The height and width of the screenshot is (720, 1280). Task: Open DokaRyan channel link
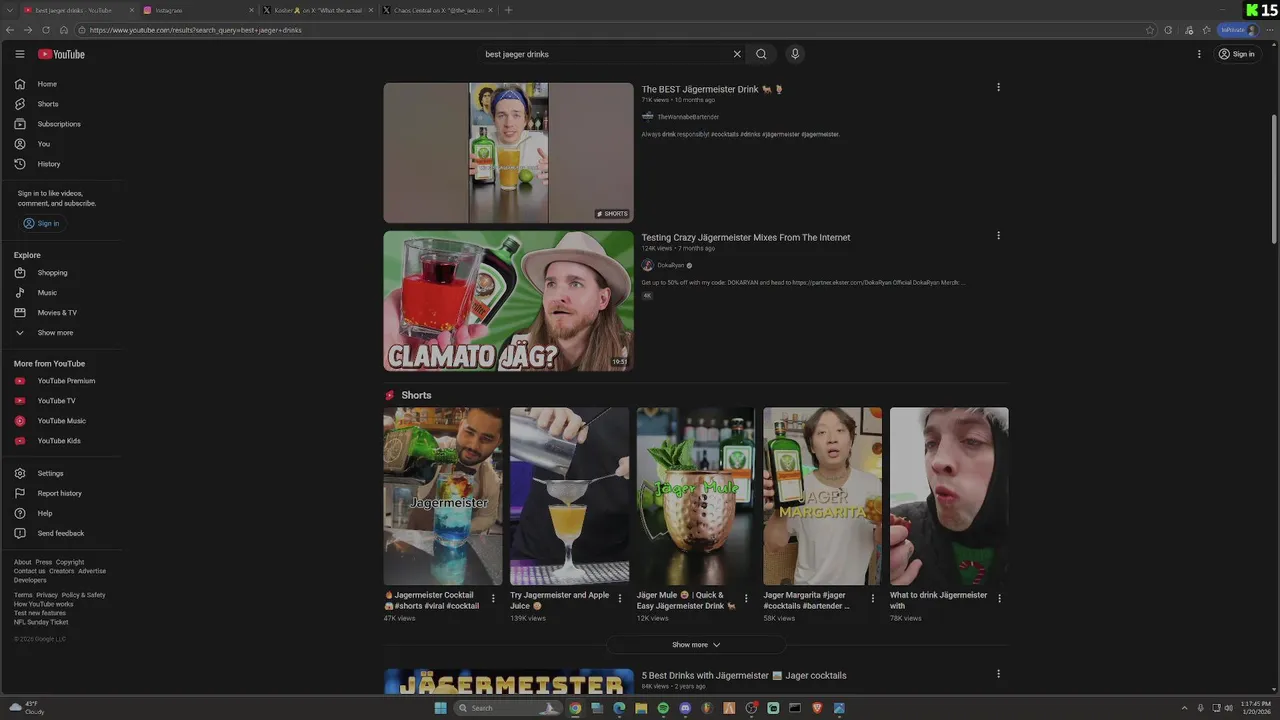click(x=671, y=266)
